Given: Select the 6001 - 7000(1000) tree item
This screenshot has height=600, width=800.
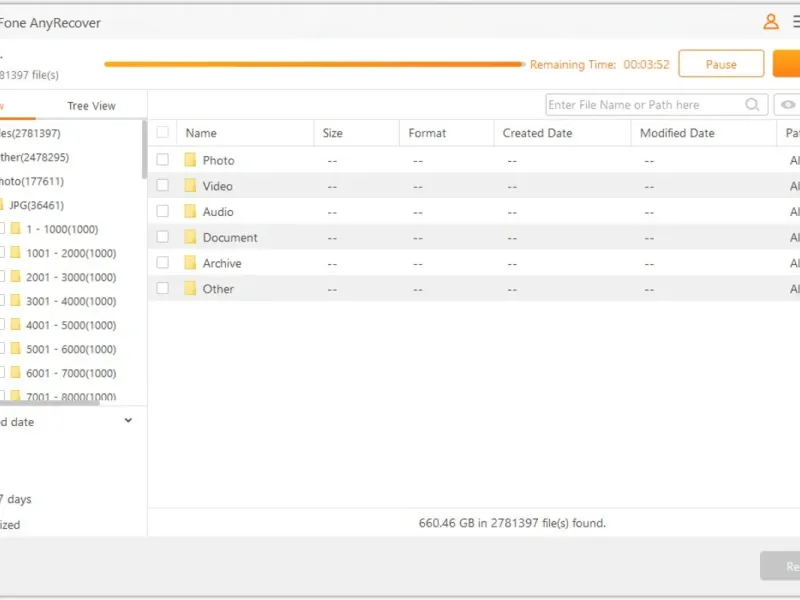Looking at the screenshot, I should click(x=71, y=373).
